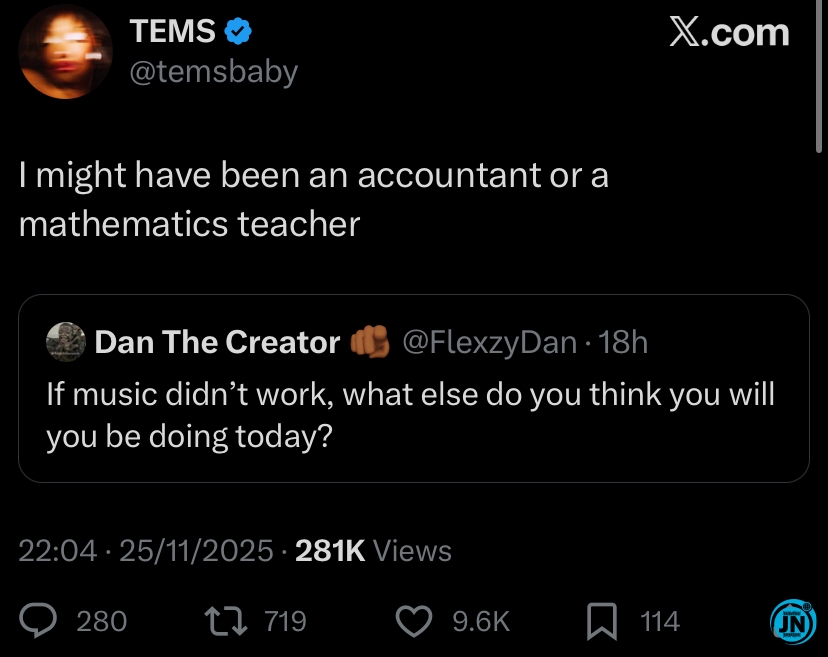The image size is (828, 657).
Task: Click the fist emoji next to Dan The Creator
Action: click(369, 342)
